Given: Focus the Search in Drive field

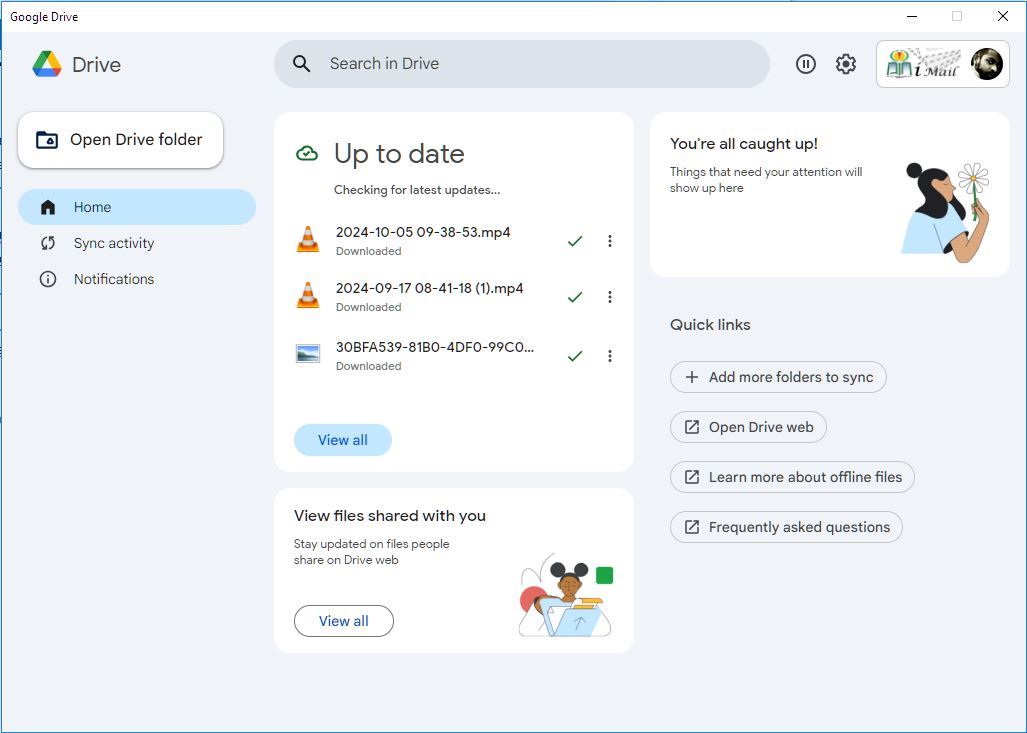Looking at the screenshot, I should (x=521, y=64).
